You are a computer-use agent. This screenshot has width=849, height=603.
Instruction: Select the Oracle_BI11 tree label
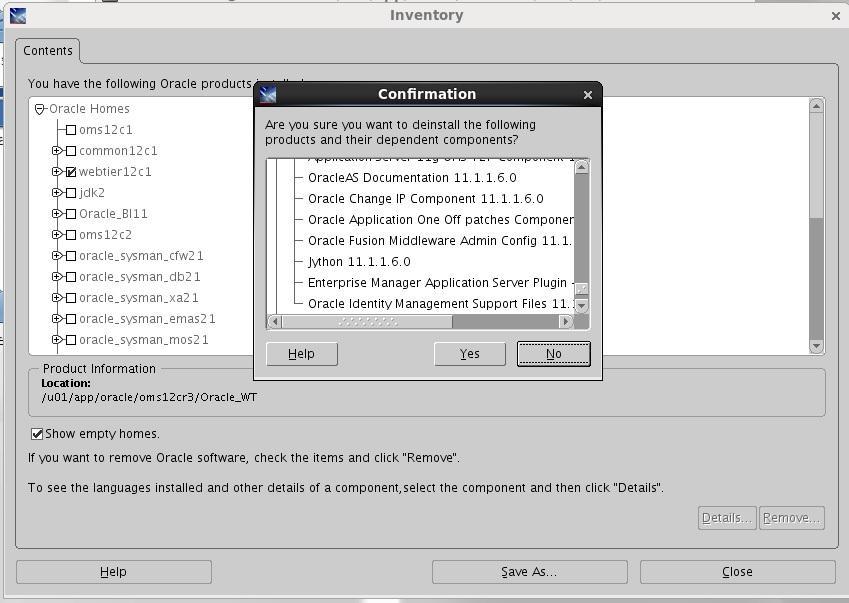coord(113,214)
